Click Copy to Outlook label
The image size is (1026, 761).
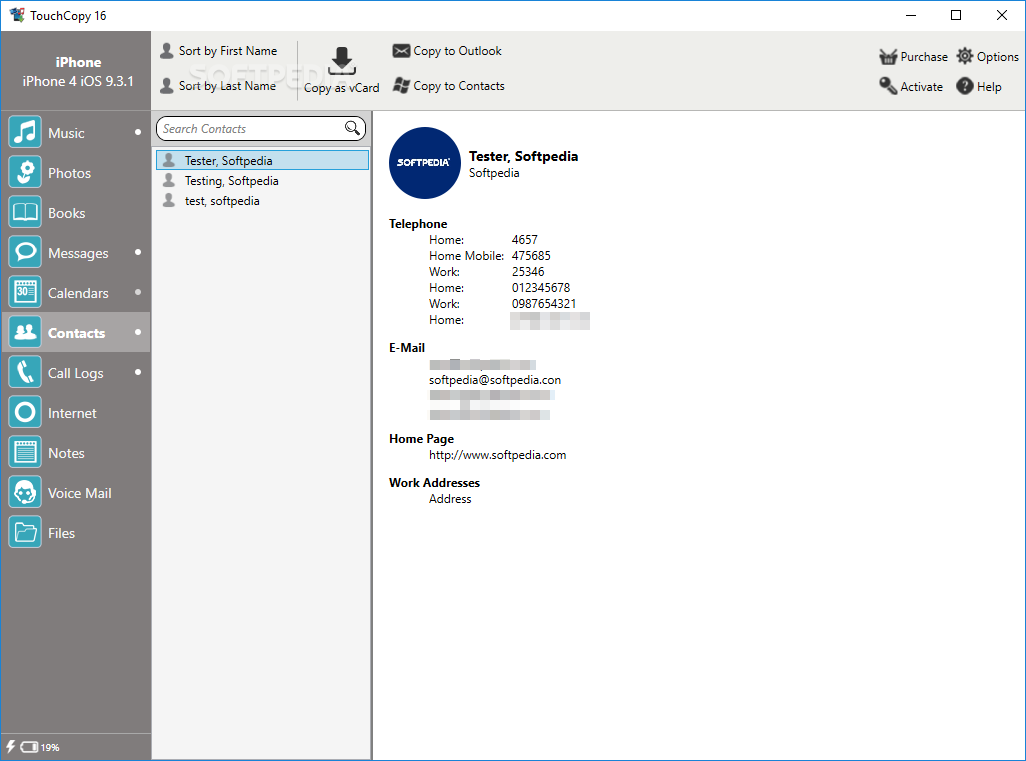pos(457,50)
